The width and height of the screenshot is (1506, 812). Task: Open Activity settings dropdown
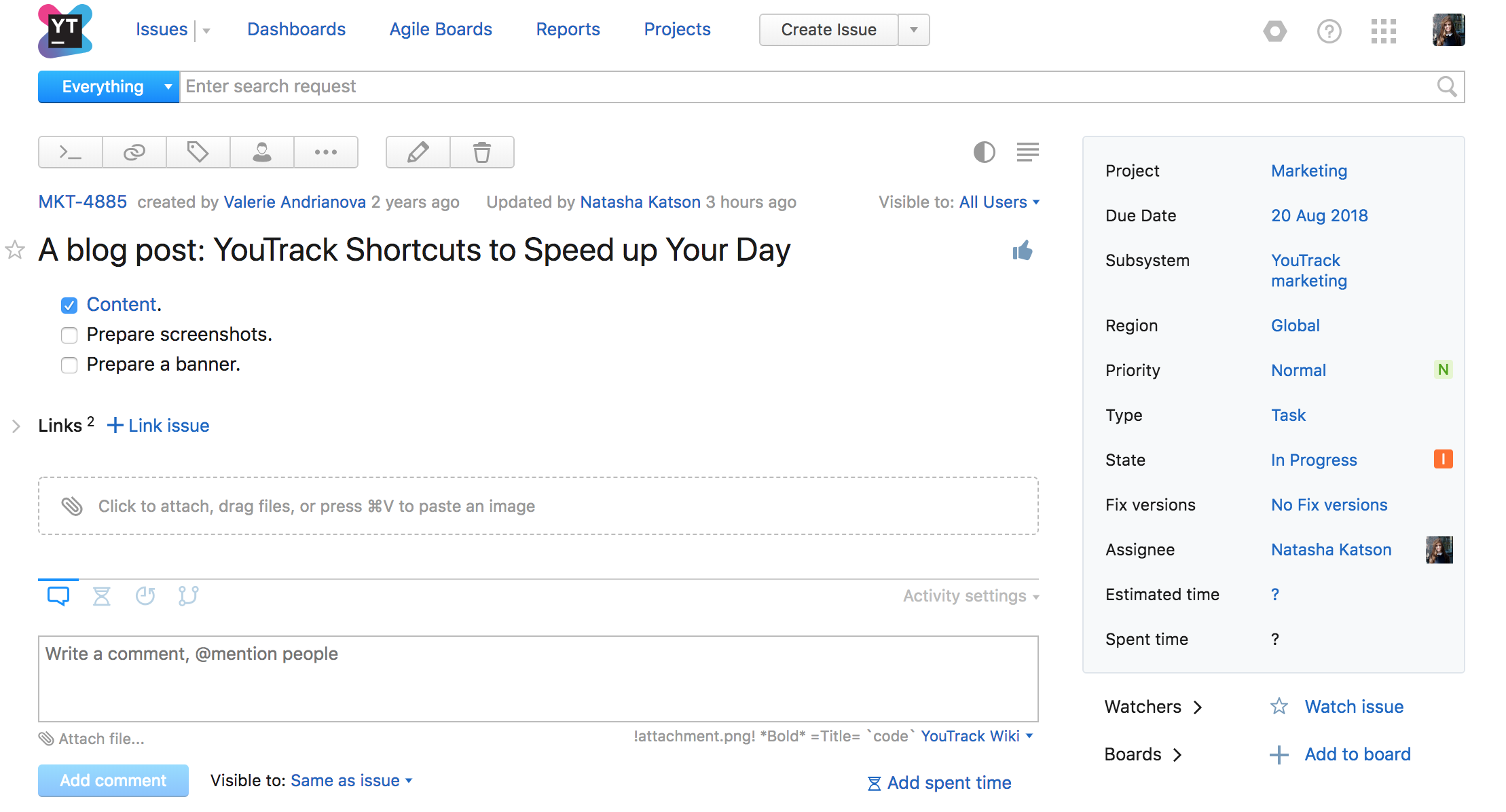coord(972,596)
